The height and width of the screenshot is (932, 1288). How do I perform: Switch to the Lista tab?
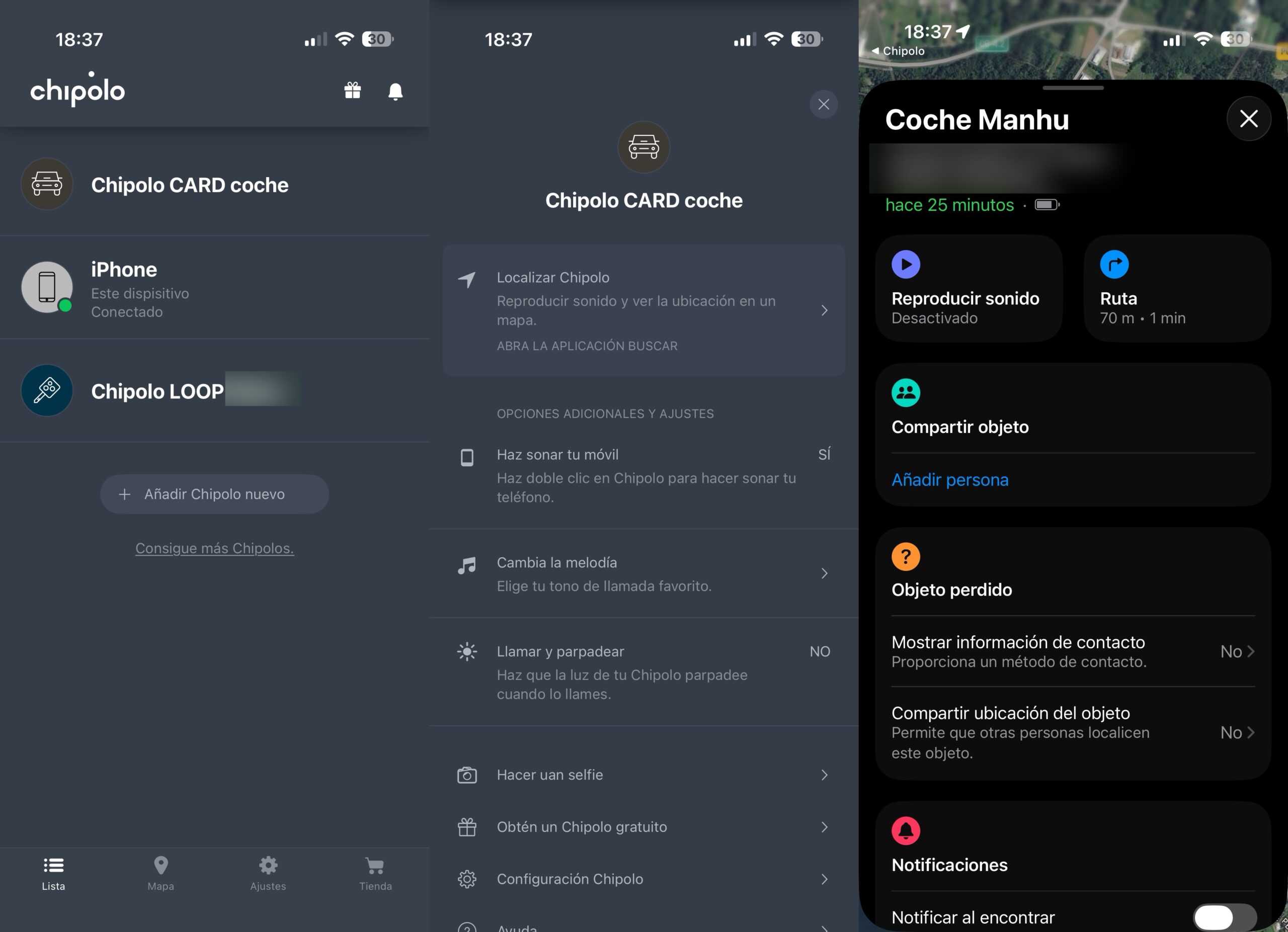point(53,874)
